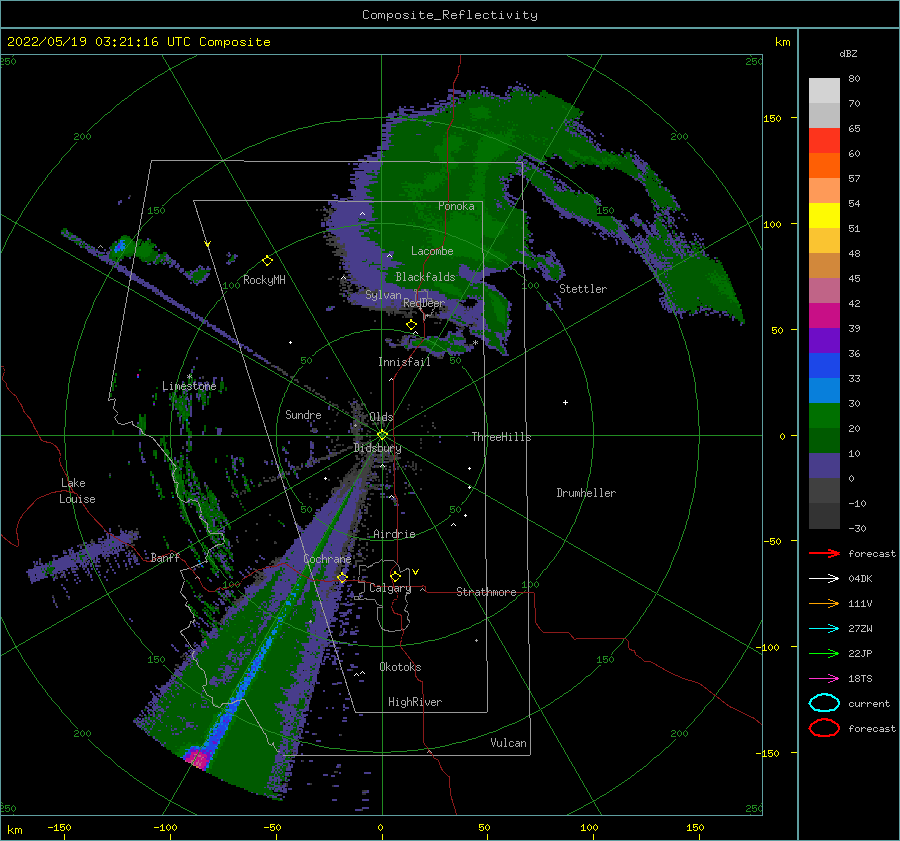Image resolution: width=900 pixels, height=841 pixels.
Task: Click the orange 111V arrow symbol
Action: pos(824,603)
